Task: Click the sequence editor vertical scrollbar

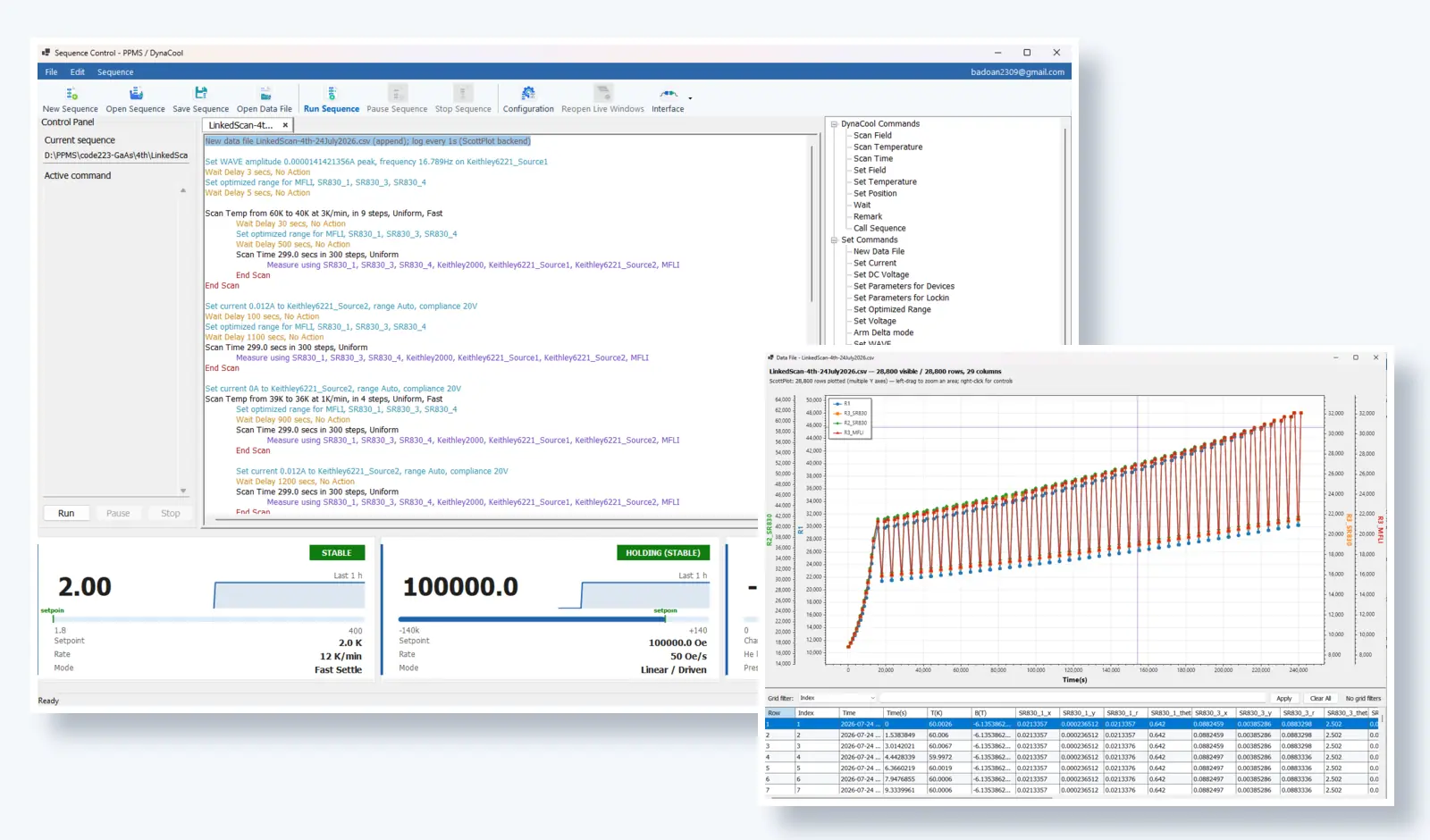Action: (813, 223)
